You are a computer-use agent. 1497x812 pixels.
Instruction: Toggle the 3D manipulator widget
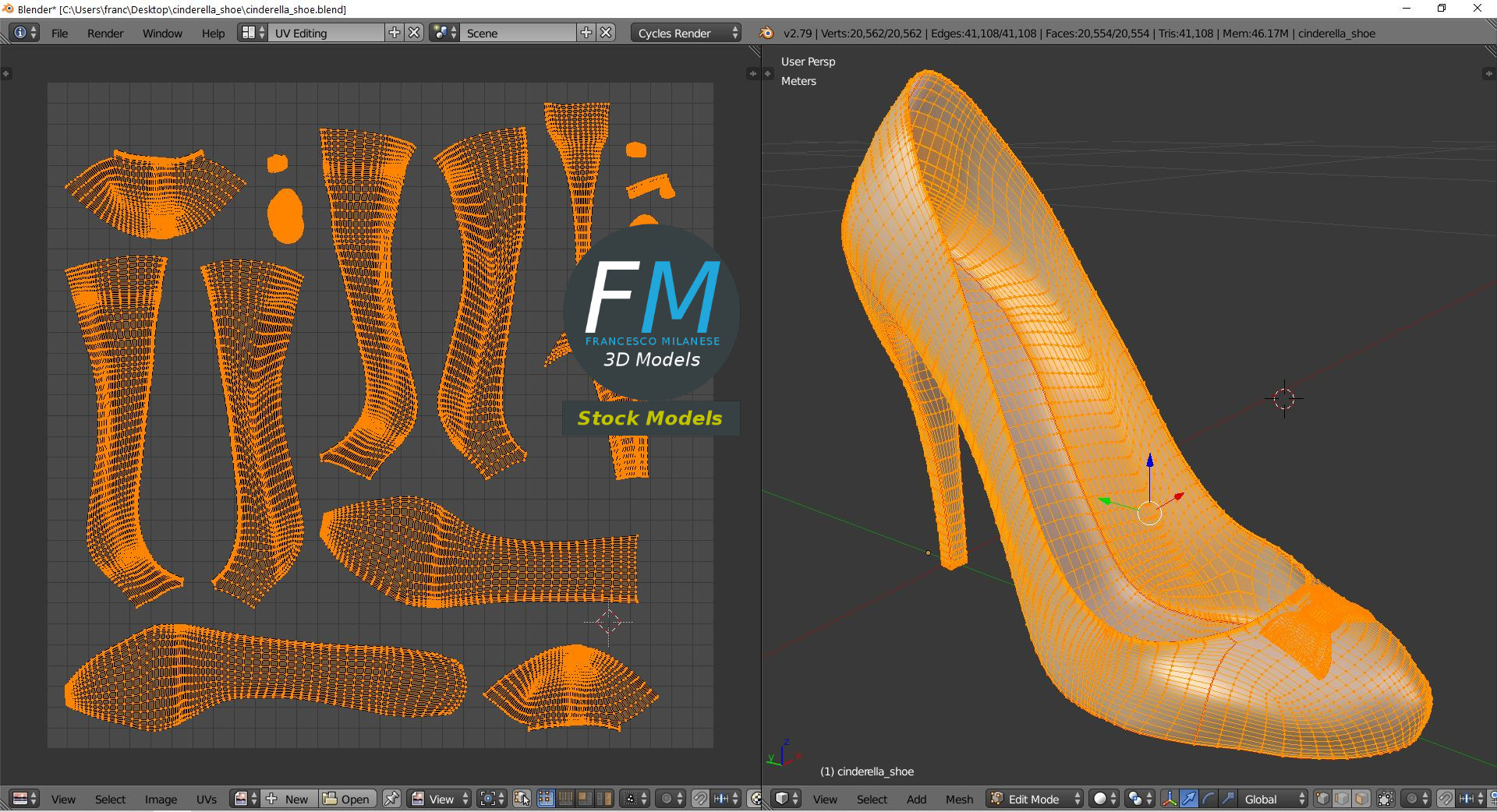(1169, 799)
